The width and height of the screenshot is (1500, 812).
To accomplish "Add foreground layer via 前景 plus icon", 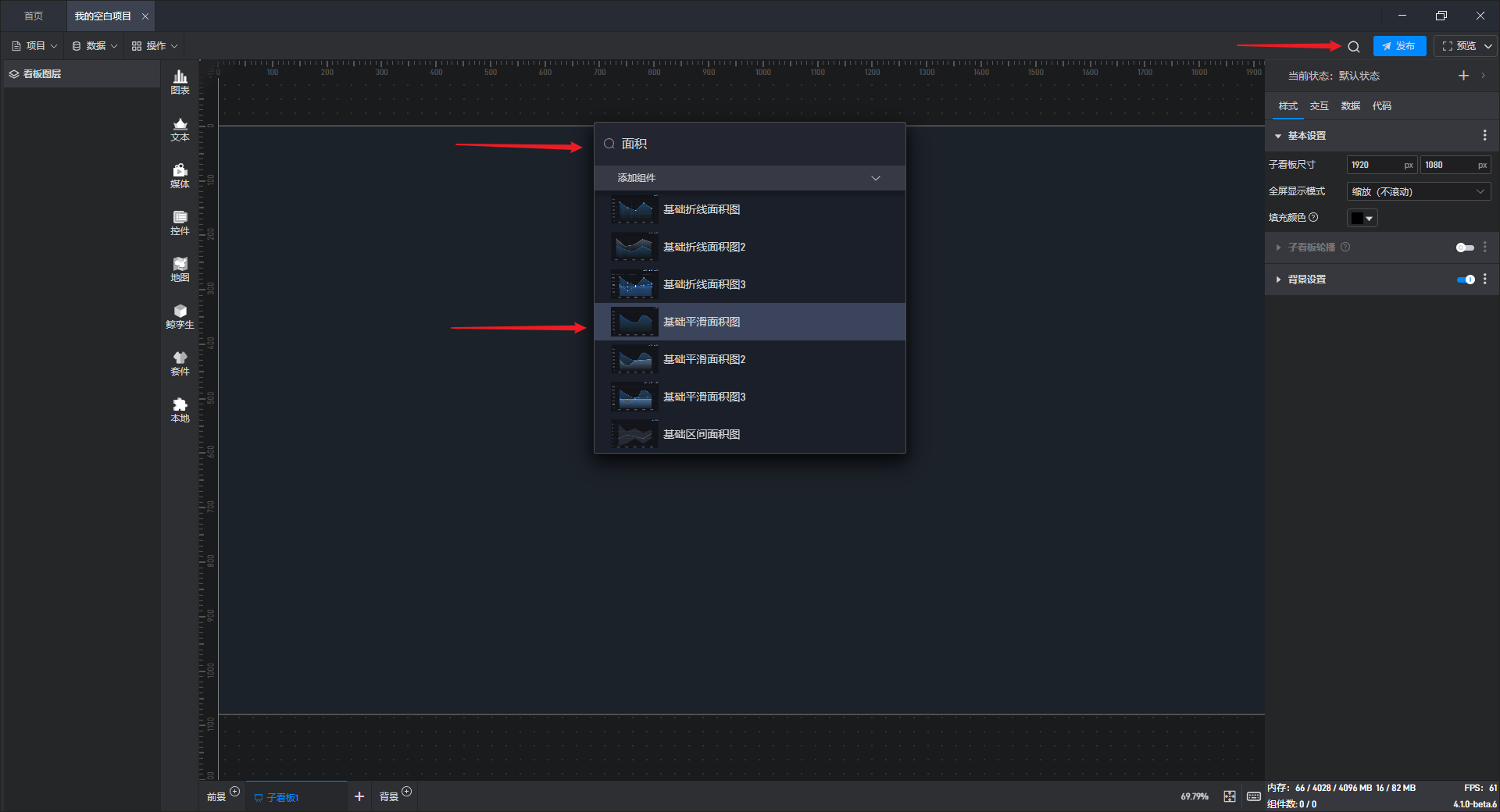I will (234, 792).
